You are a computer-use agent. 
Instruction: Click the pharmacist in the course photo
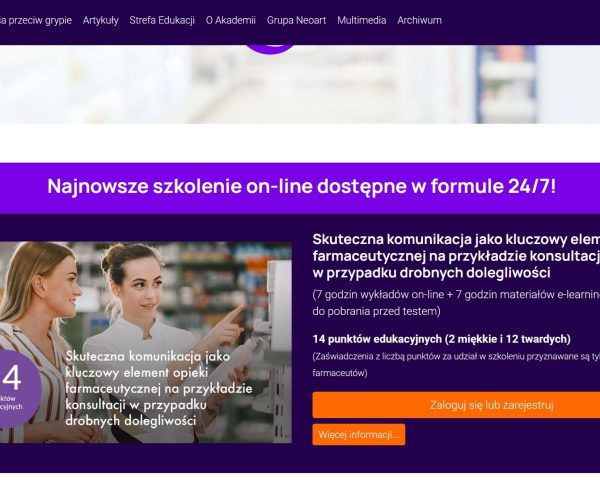[161, 337]
